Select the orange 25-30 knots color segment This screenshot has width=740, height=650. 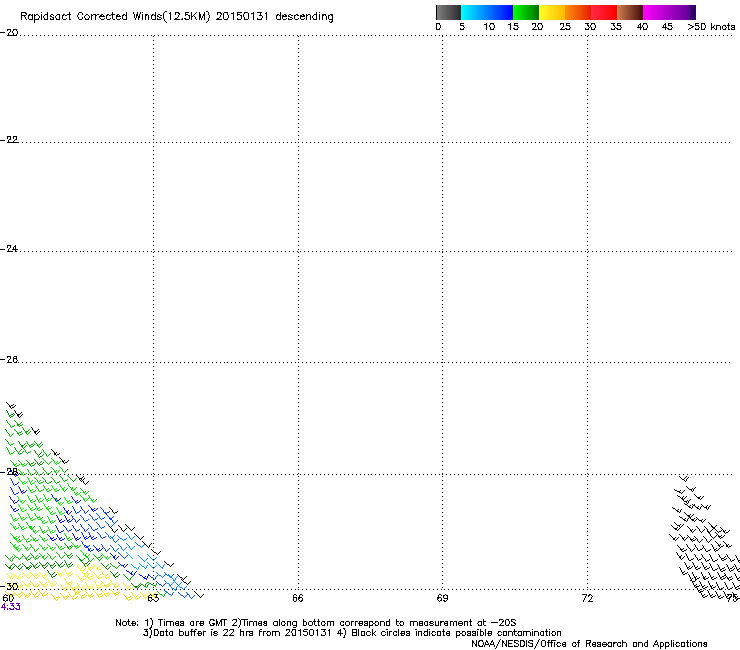point(578,12)
